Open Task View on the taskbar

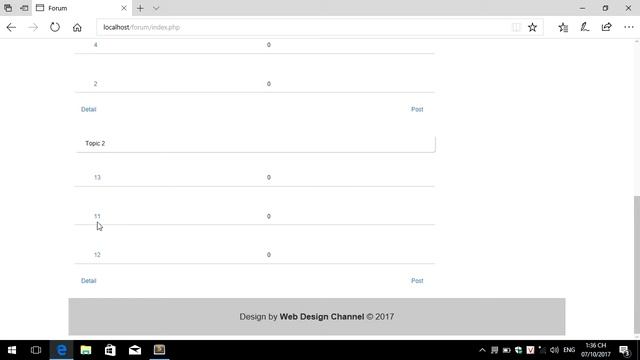(x=36, y=350)
